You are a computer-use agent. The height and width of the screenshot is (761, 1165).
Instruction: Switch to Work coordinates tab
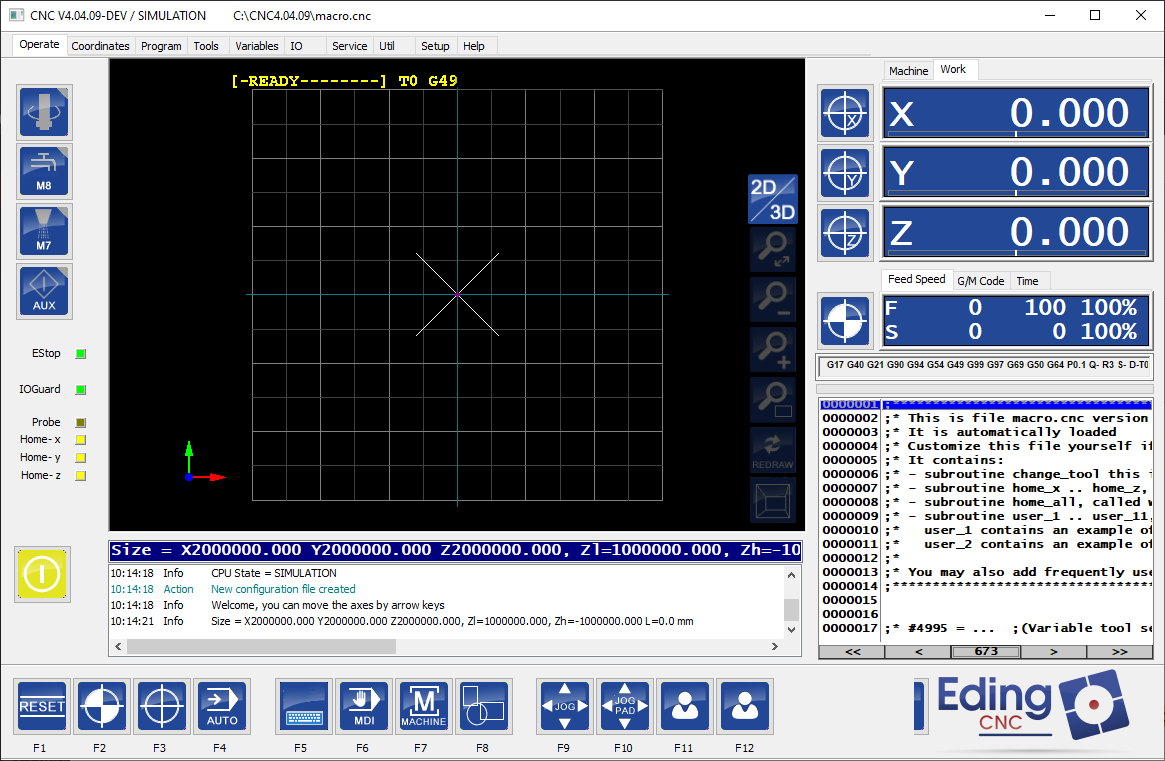click(953, 69)
